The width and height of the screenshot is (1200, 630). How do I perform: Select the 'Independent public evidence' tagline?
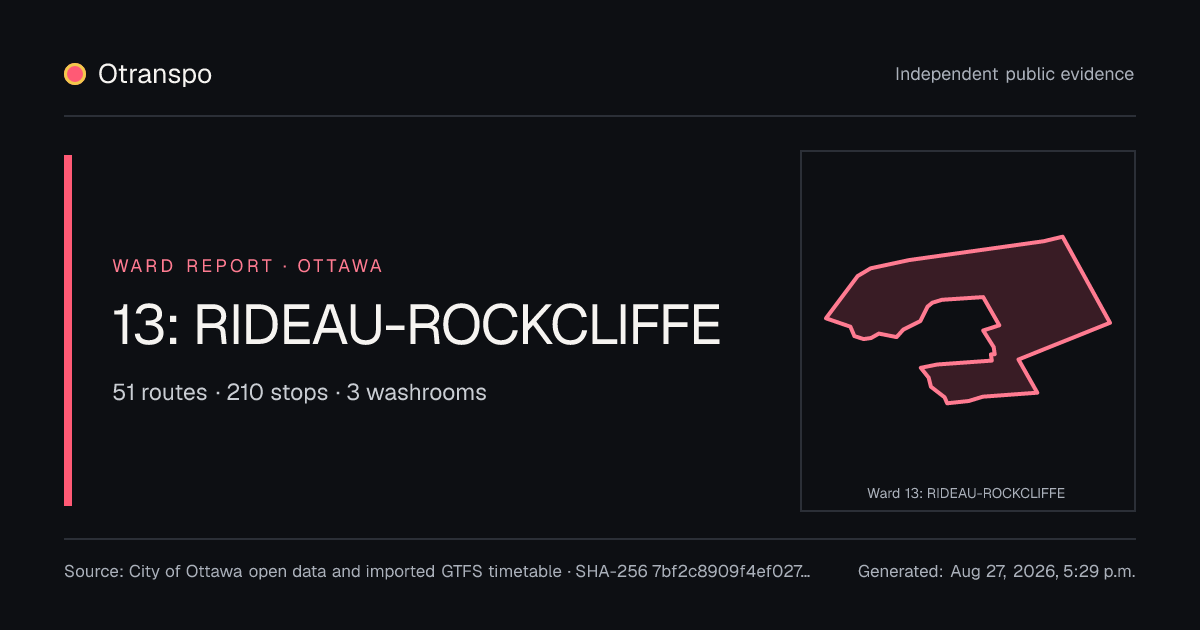click(1014, 74)
